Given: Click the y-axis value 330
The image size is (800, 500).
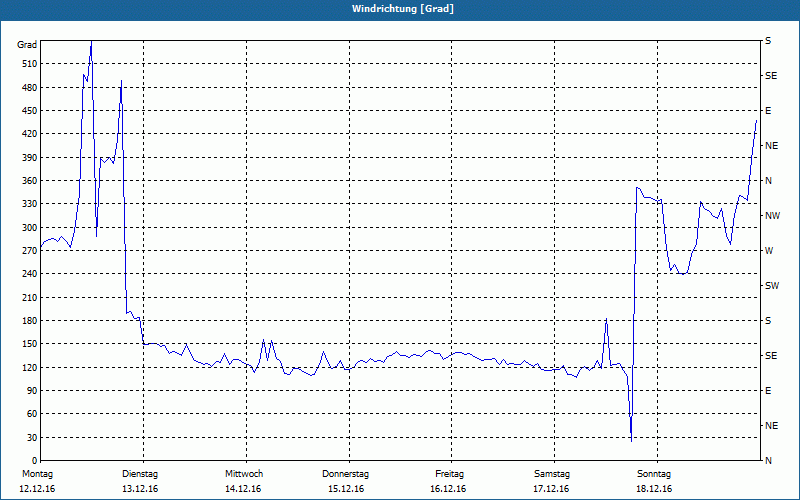Looking at the screenshot, I should (x=30, y=204).
